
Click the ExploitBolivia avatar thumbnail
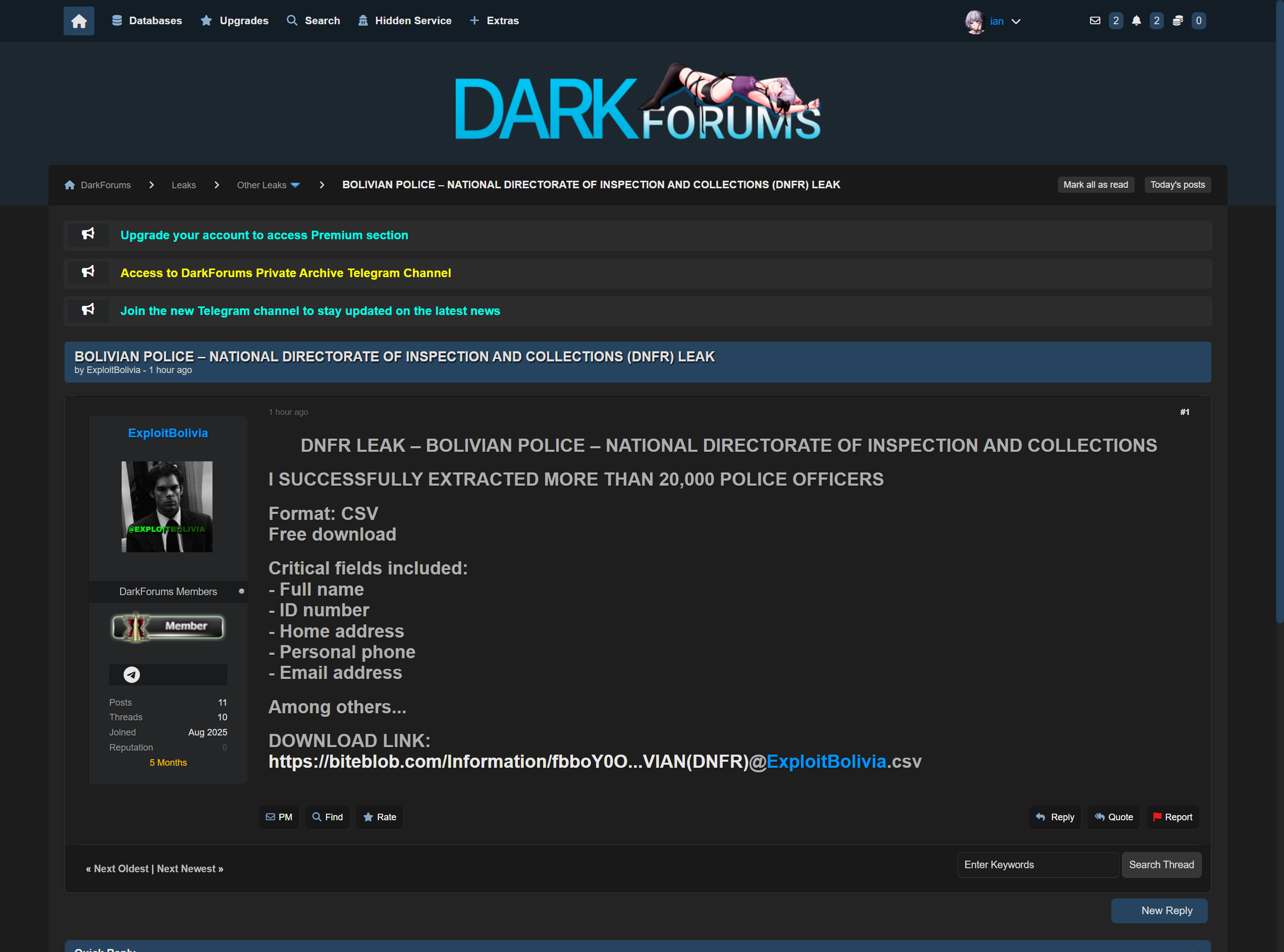(x=167, y=506)
